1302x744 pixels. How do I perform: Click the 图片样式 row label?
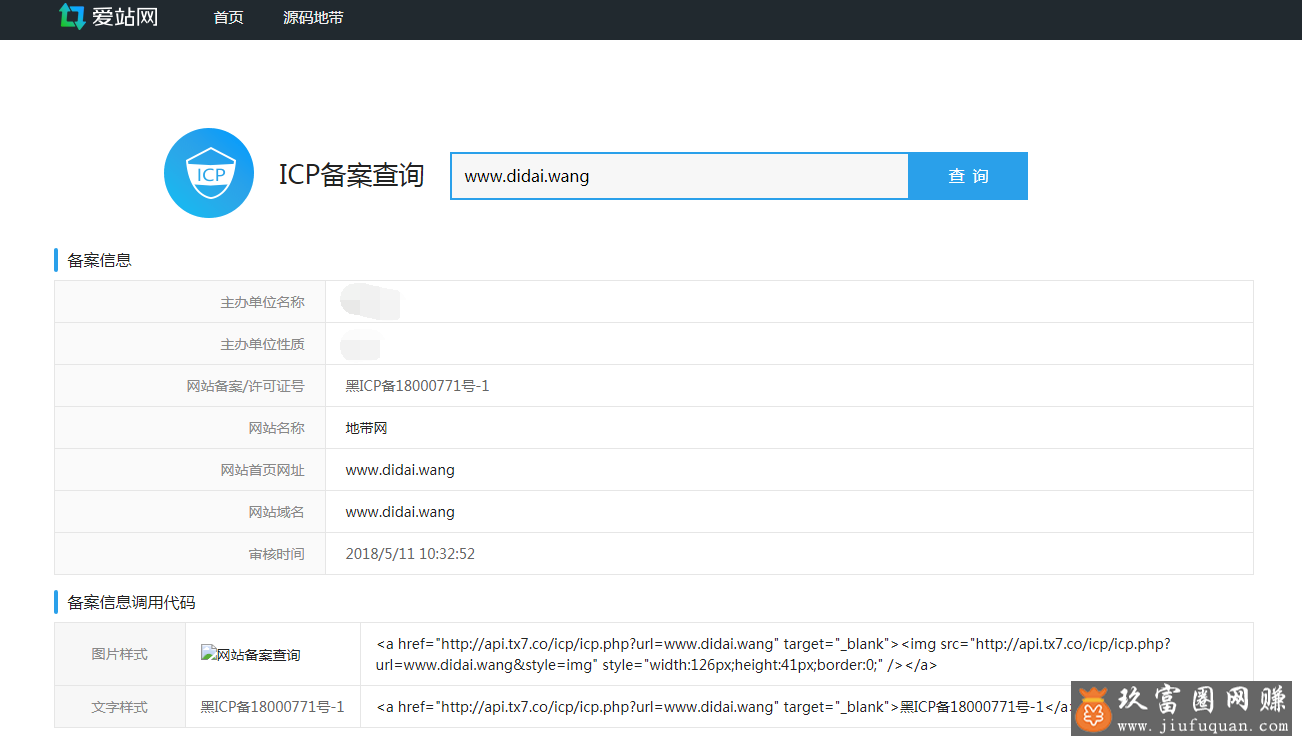(119, 654)
